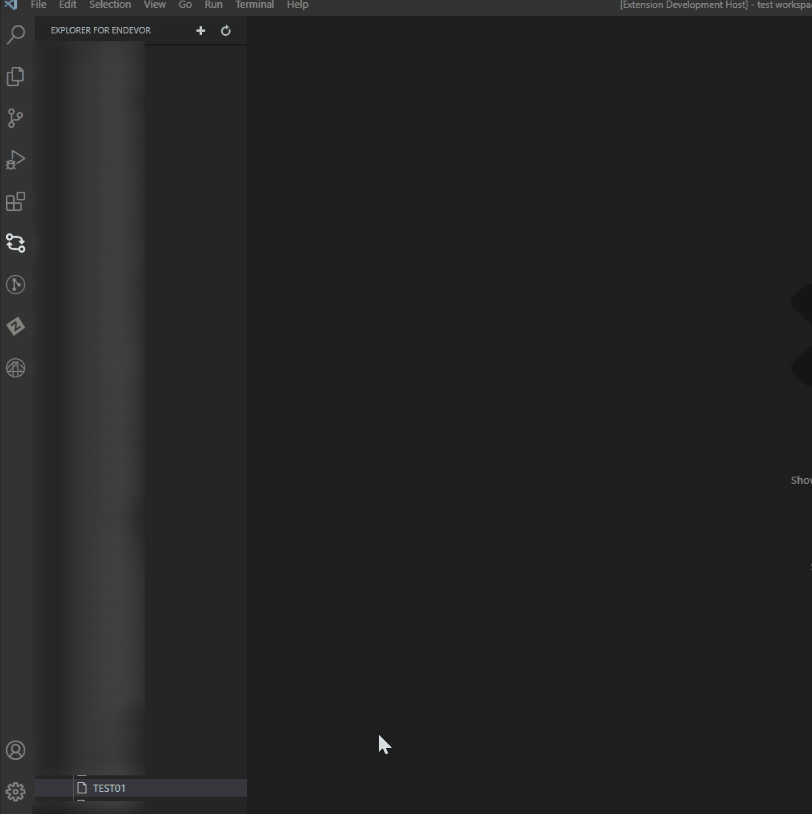Open the Run and Debug view

pos(16,160)
